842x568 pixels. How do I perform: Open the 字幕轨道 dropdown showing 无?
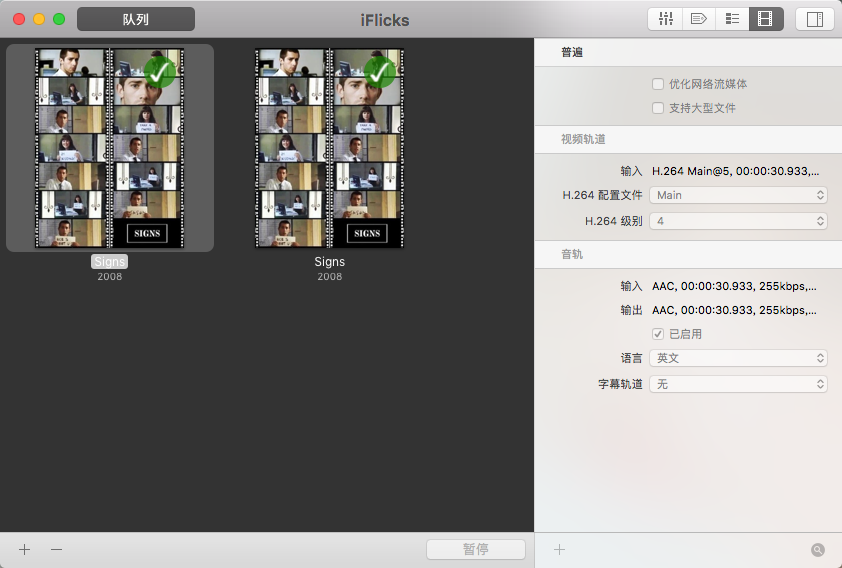click(738, 384)
